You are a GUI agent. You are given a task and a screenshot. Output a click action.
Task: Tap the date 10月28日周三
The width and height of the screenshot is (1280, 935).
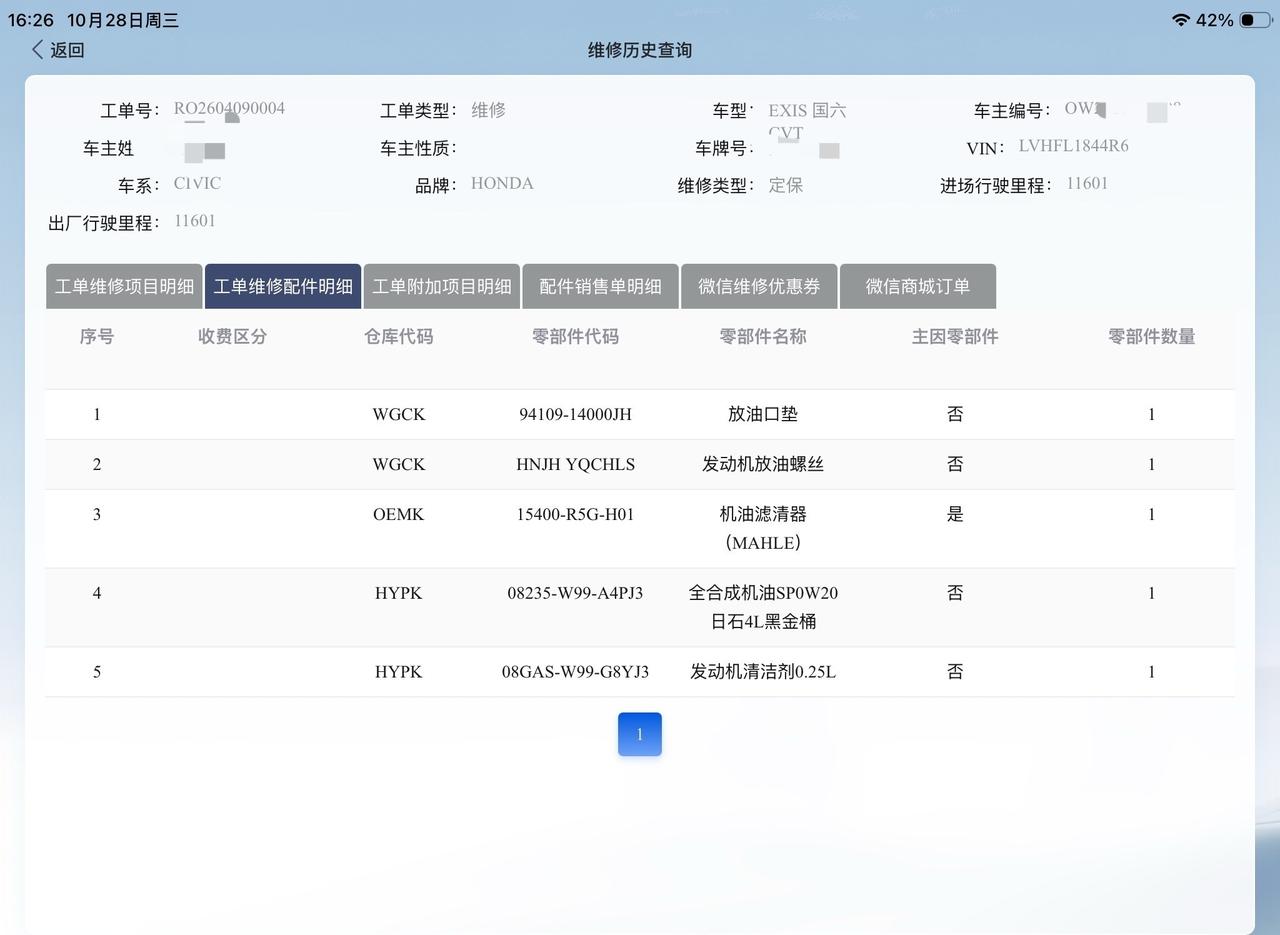tap(123, 20)
